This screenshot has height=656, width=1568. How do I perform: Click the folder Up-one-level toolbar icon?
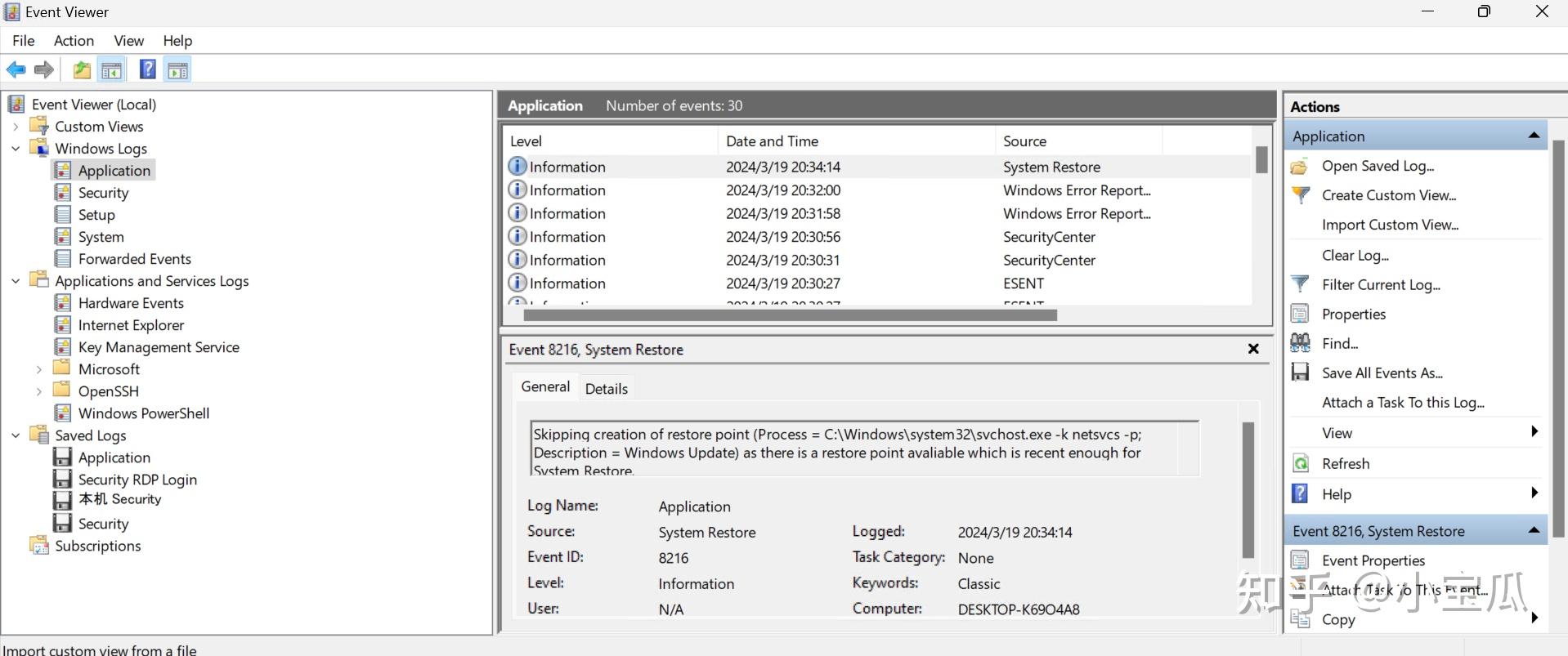(x=82, y=70)
